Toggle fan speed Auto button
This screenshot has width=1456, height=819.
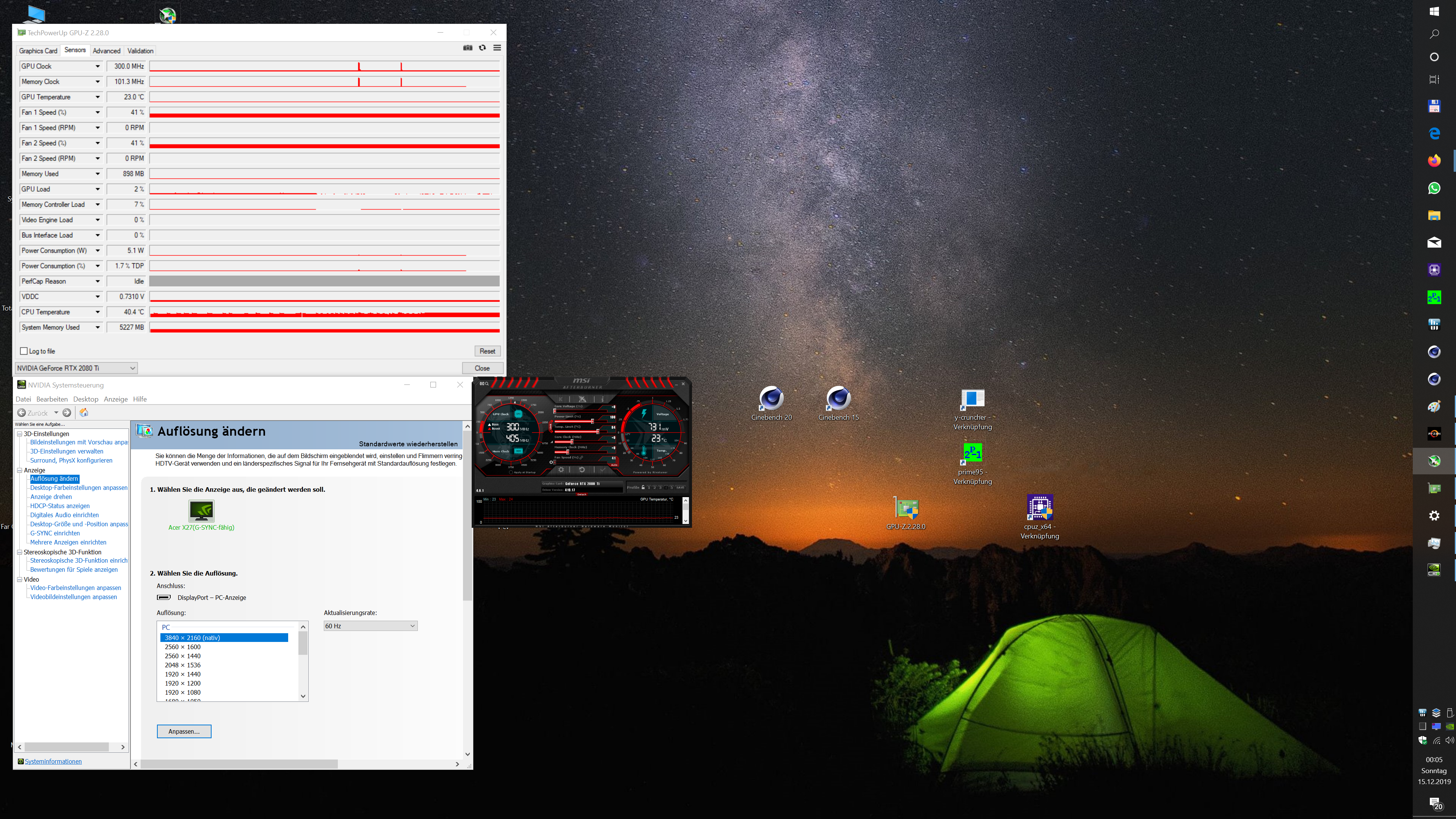[614, 465]
